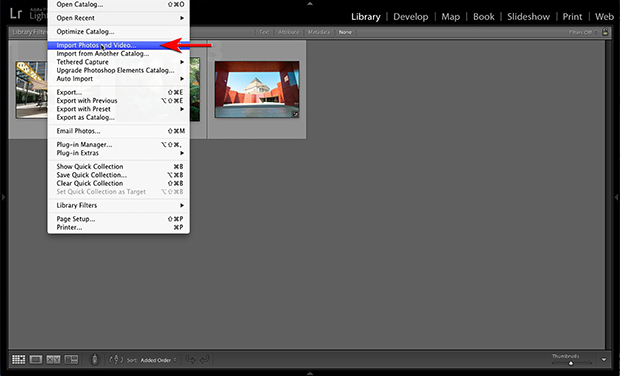Choose Open Catalog menu item
This screenshot has width=620, height=376.
click(x=119, y=4)
